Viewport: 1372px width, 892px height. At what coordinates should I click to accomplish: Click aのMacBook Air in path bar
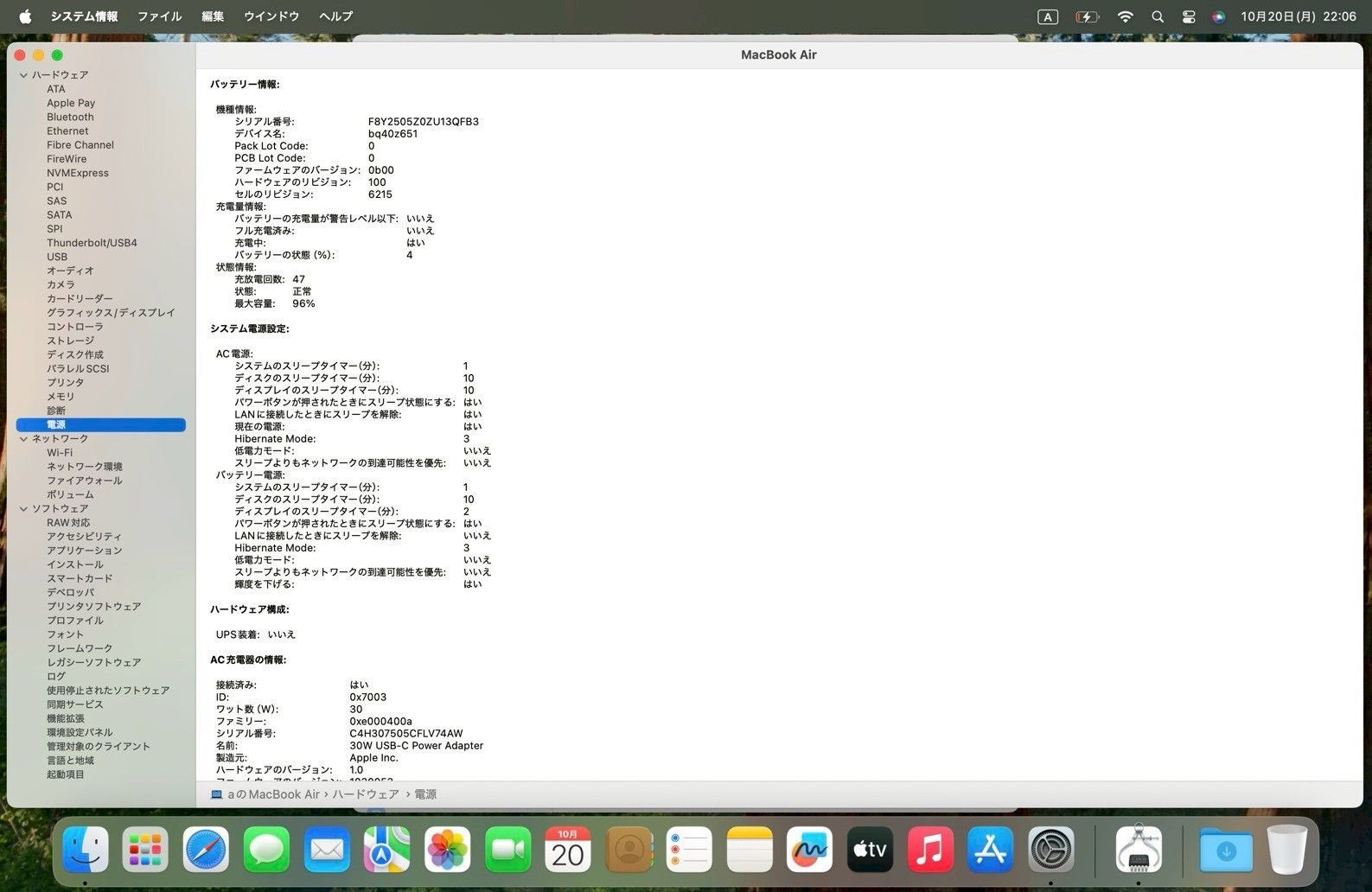point(273,794)
